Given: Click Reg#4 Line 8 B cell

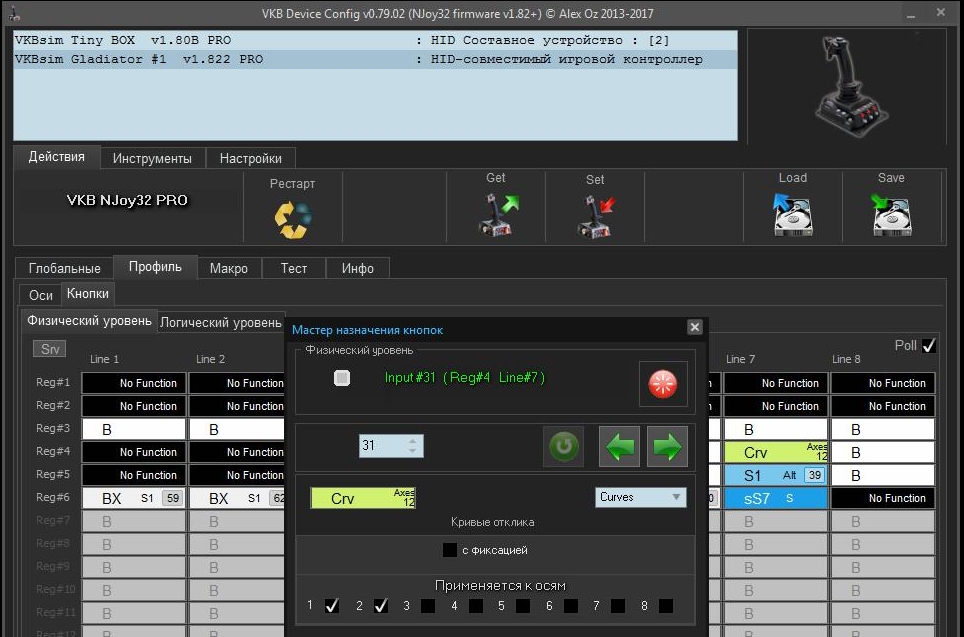Looking at the screenshot, I should (883, 453).
